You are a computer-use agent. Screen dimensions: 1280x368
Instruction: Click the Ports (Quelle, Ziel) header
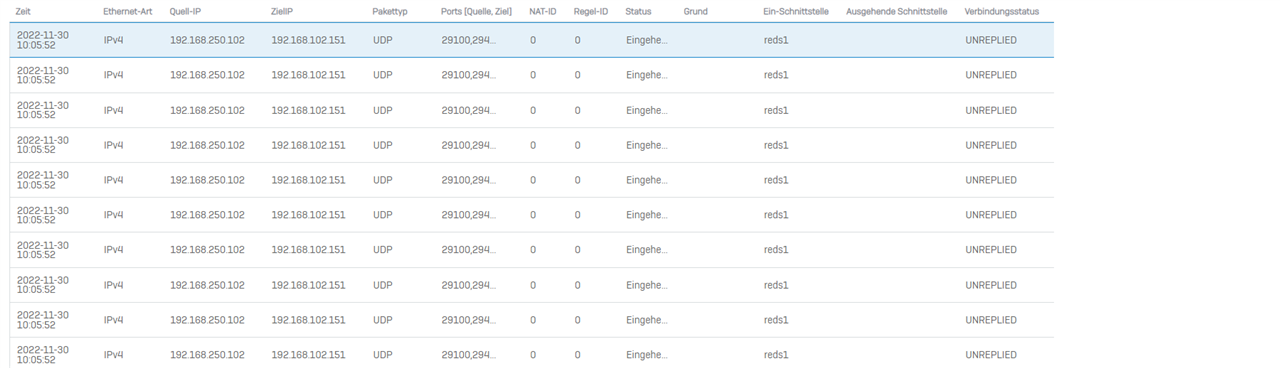[x=476, y=11]
